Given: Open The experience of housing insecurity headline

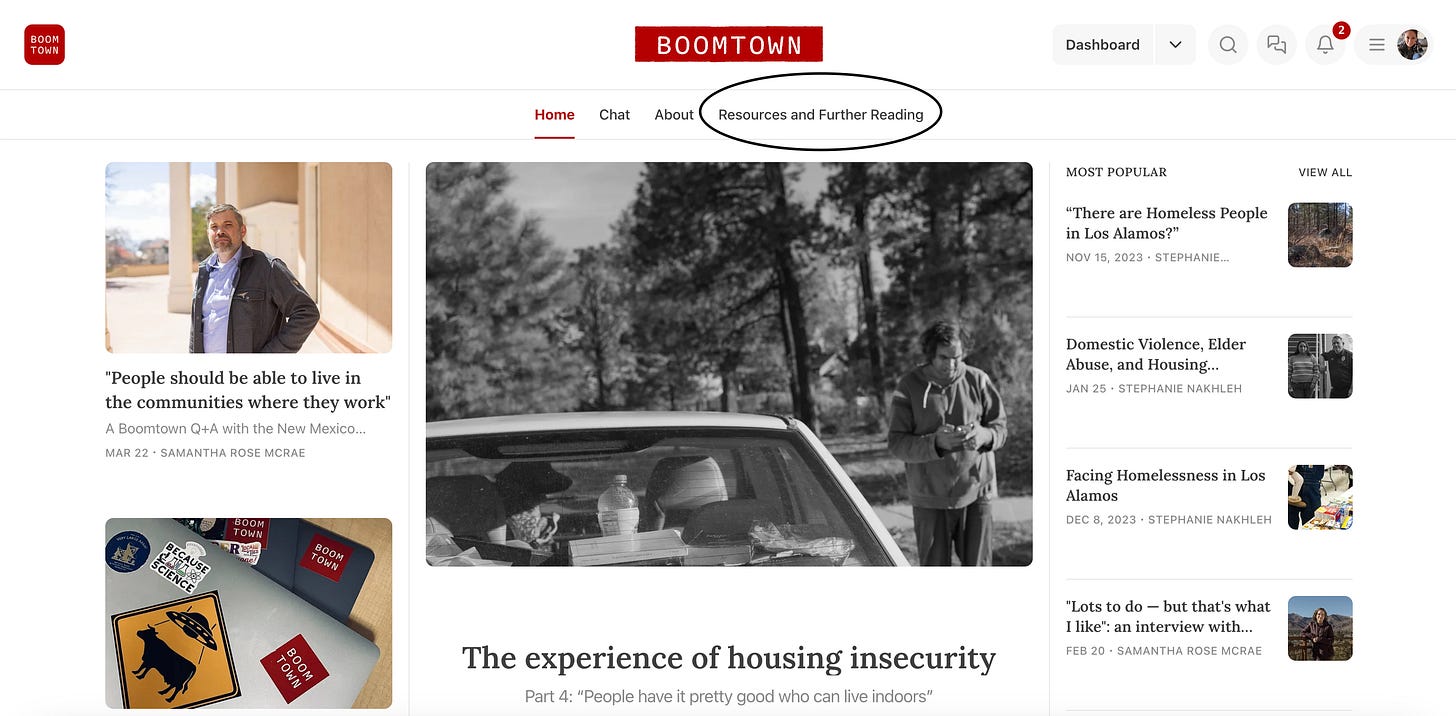Looking at the screenshot, I should coord(729,658).
